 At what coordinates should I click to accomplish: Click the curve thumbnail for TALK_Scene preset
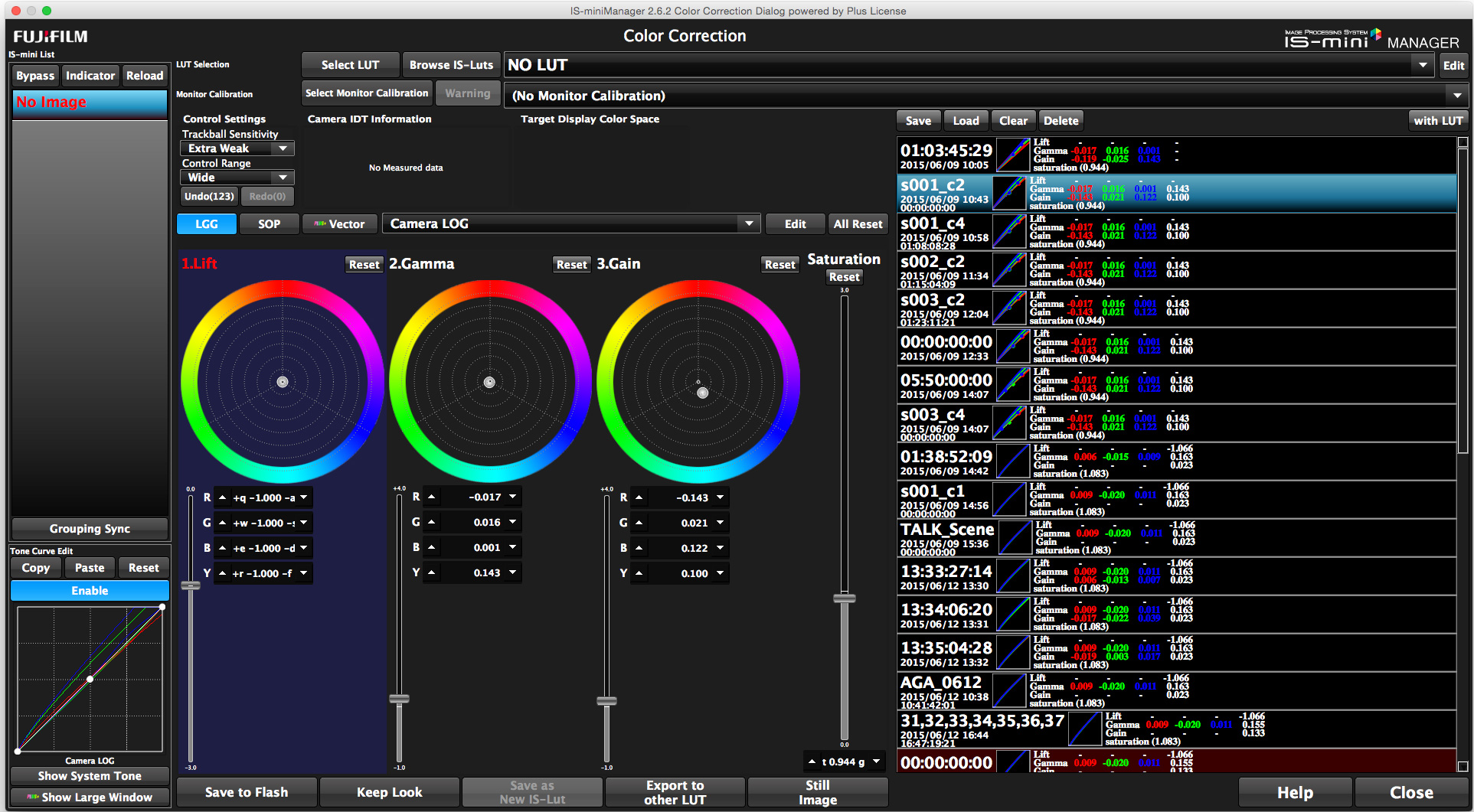[1015, 538]
